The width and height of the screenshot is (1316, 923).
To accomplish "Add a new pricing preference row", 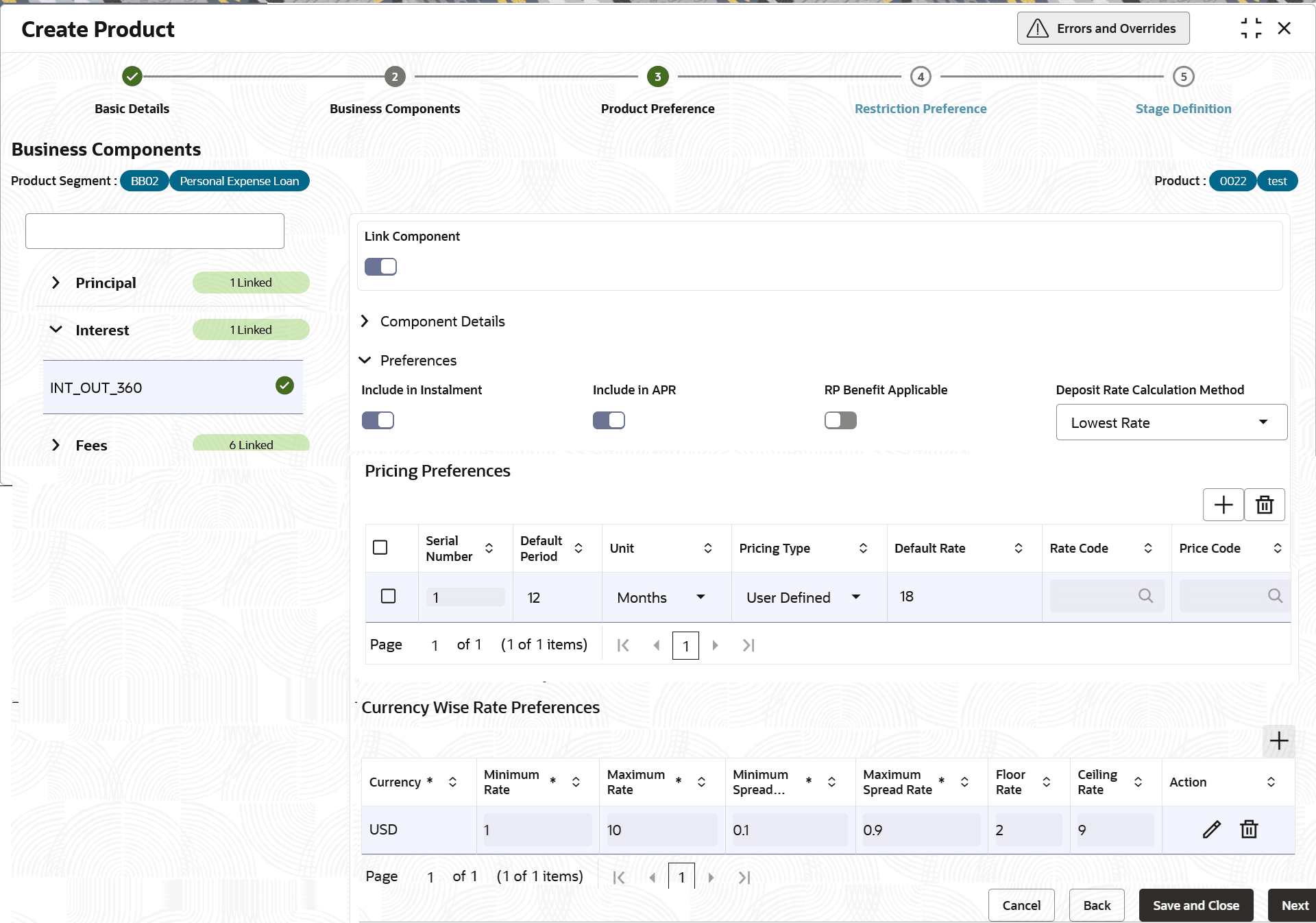I will [x=1223, y=505].
